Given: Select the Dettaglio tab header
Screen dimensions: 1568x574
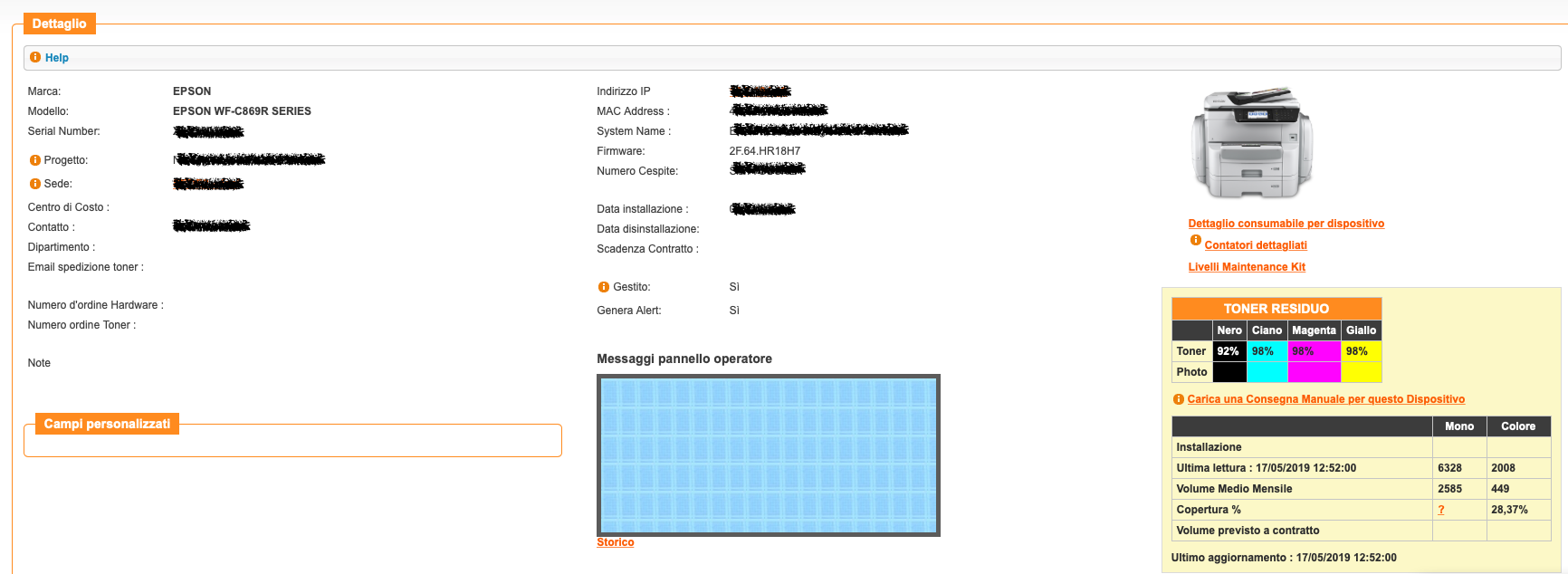Looking at the screenshot, I should (59, 24).
